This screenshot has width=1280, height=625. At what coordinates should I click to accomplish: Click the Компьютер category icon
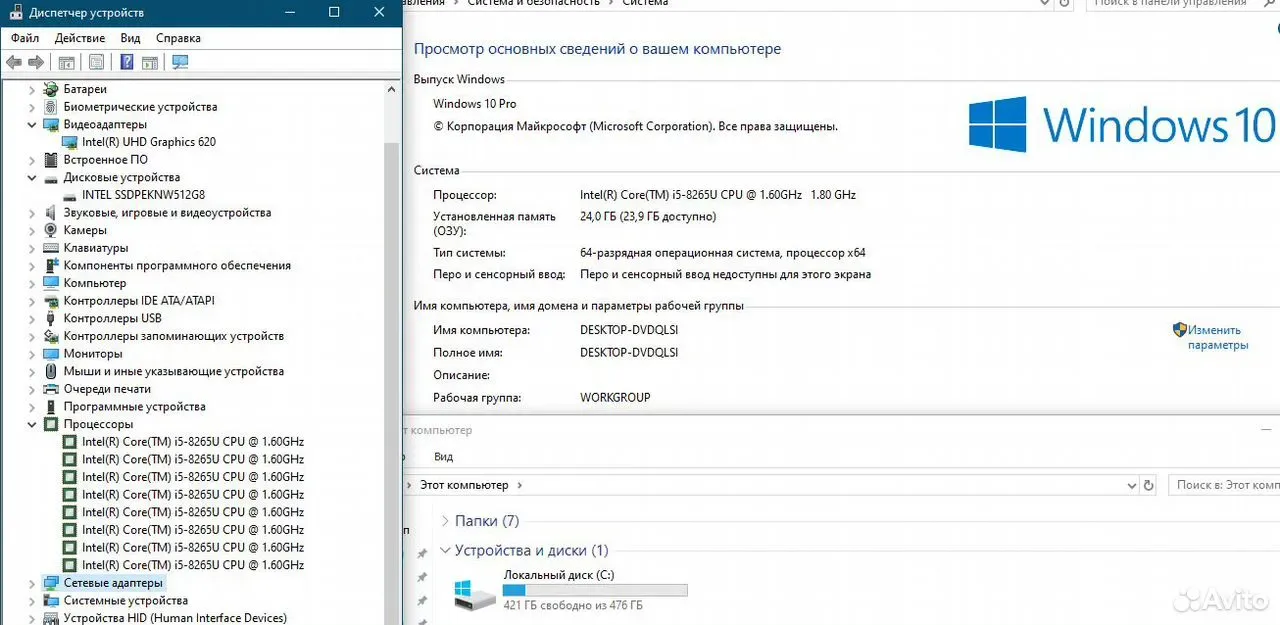51,283
